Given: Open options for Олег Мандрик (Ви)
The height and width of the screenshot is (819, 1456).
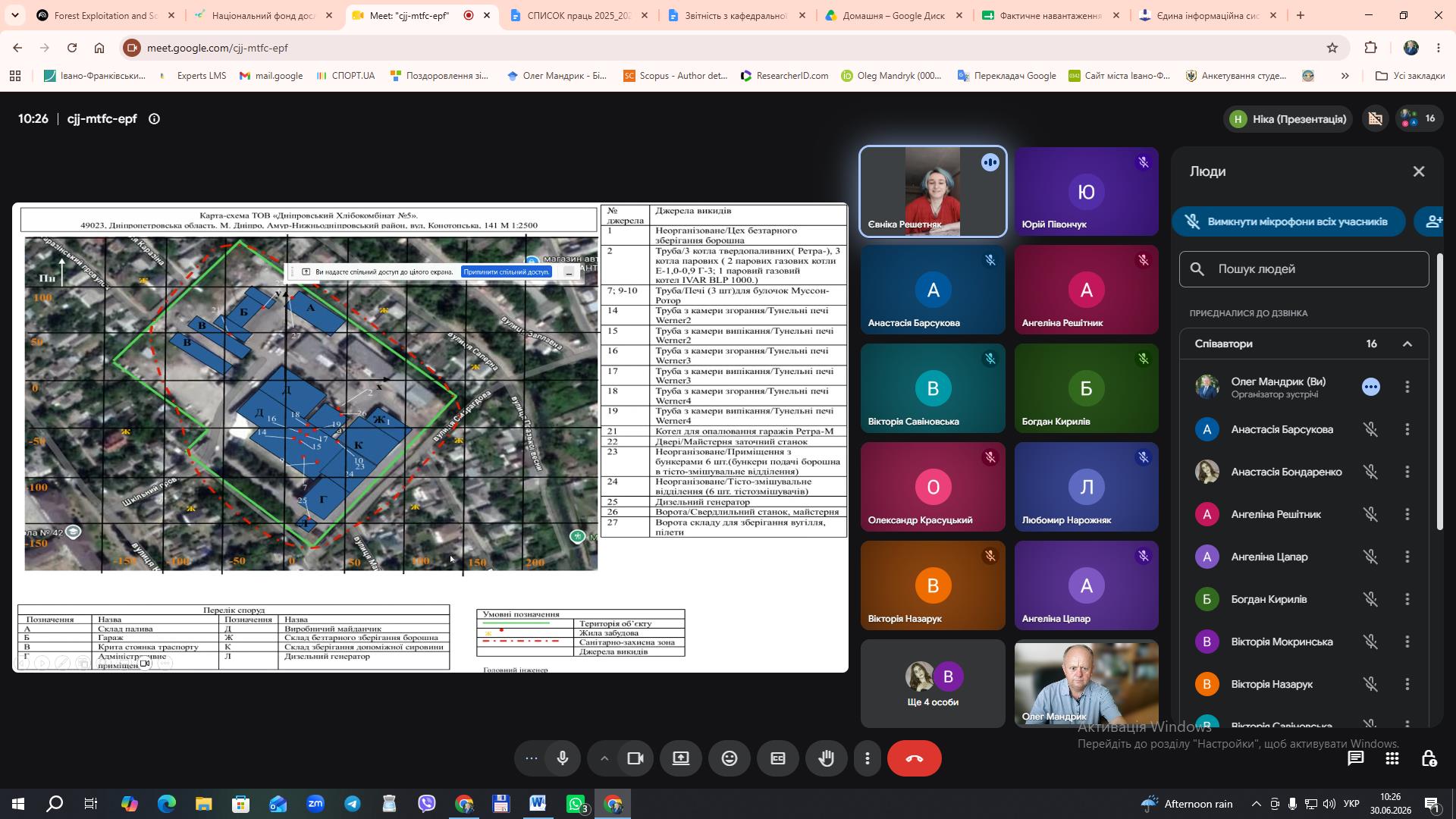Looking at the screenshot, I should [x=1407, y=387].
